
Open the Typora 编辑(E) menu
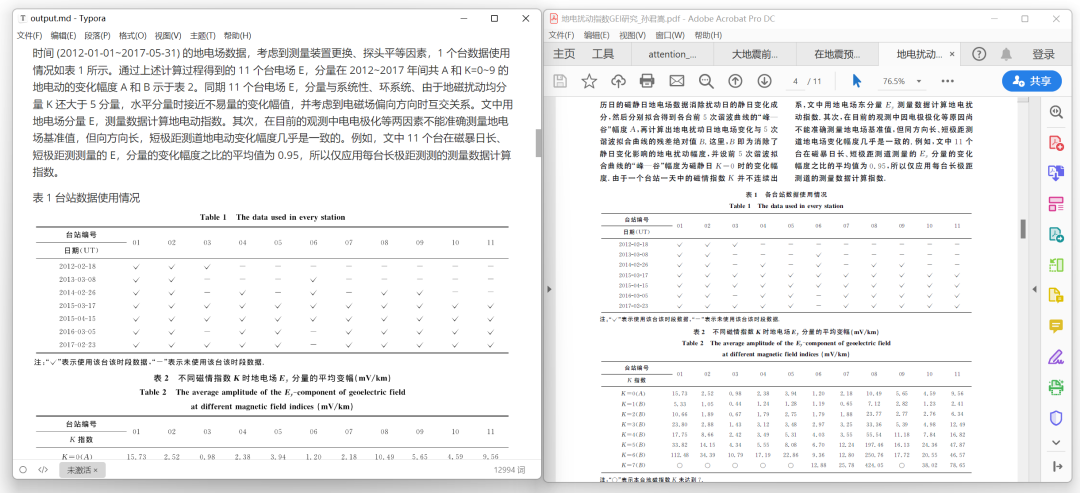pyautogui.click(x=63, y=36)
